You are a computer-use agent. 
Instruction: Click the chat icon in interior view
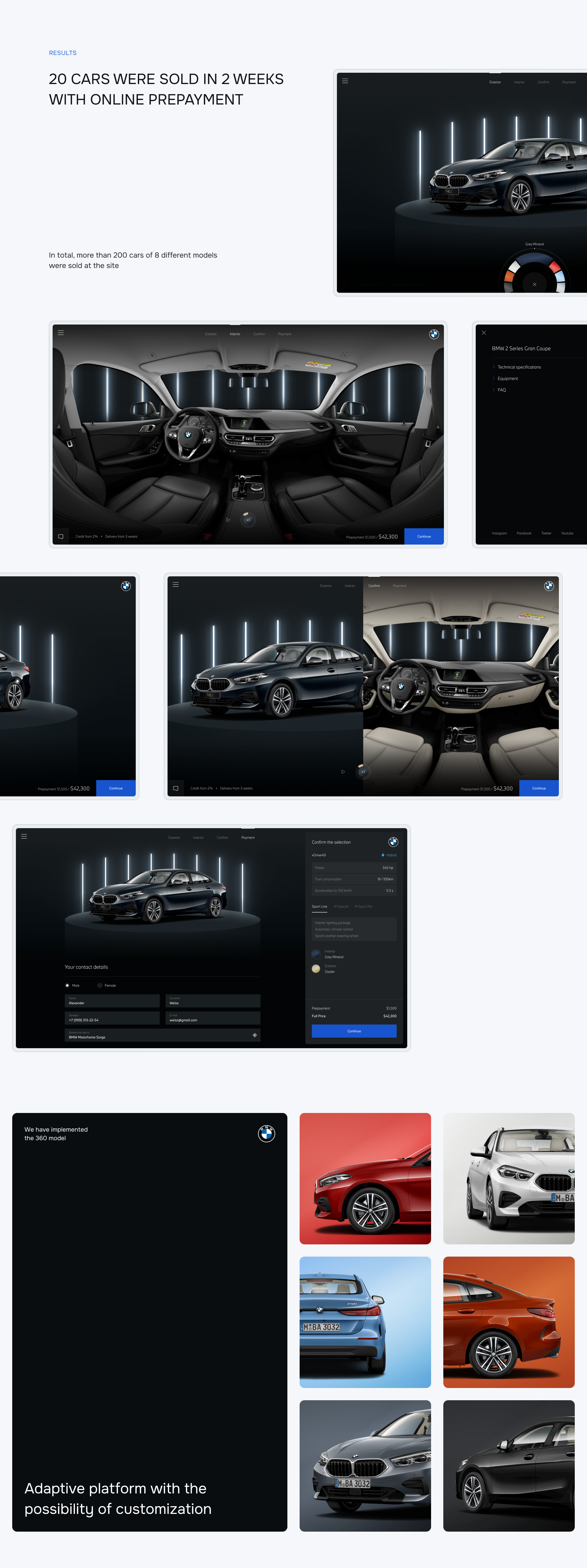61,536
